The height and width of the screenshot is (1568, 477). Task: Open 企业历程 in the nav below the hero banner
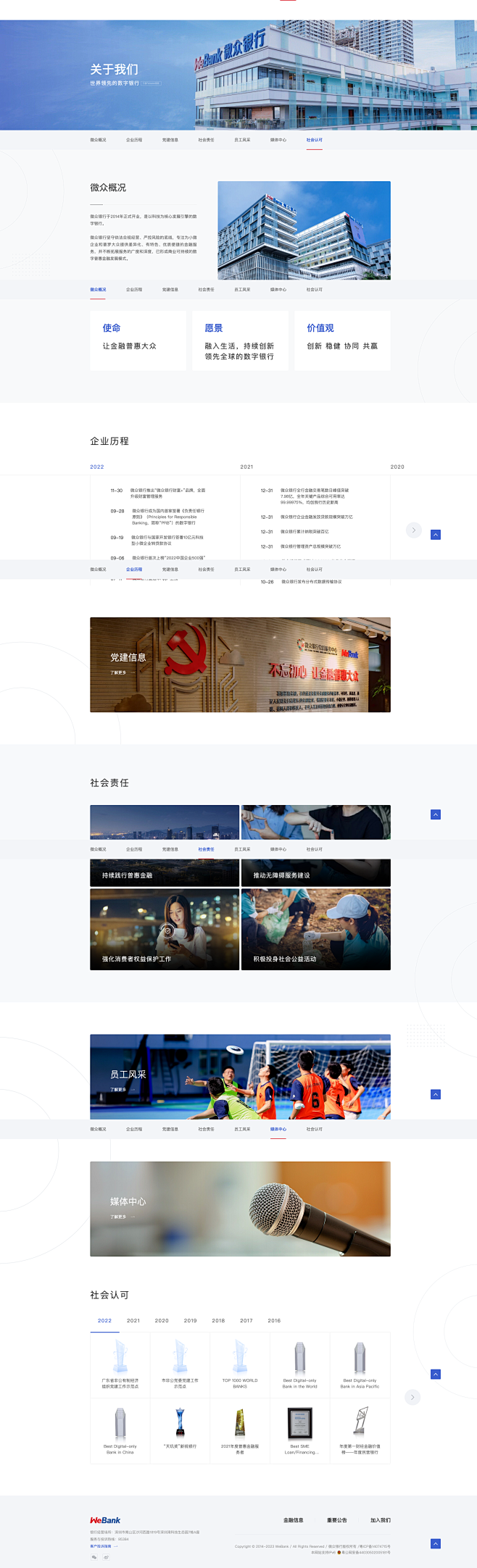tap(134, 140)
